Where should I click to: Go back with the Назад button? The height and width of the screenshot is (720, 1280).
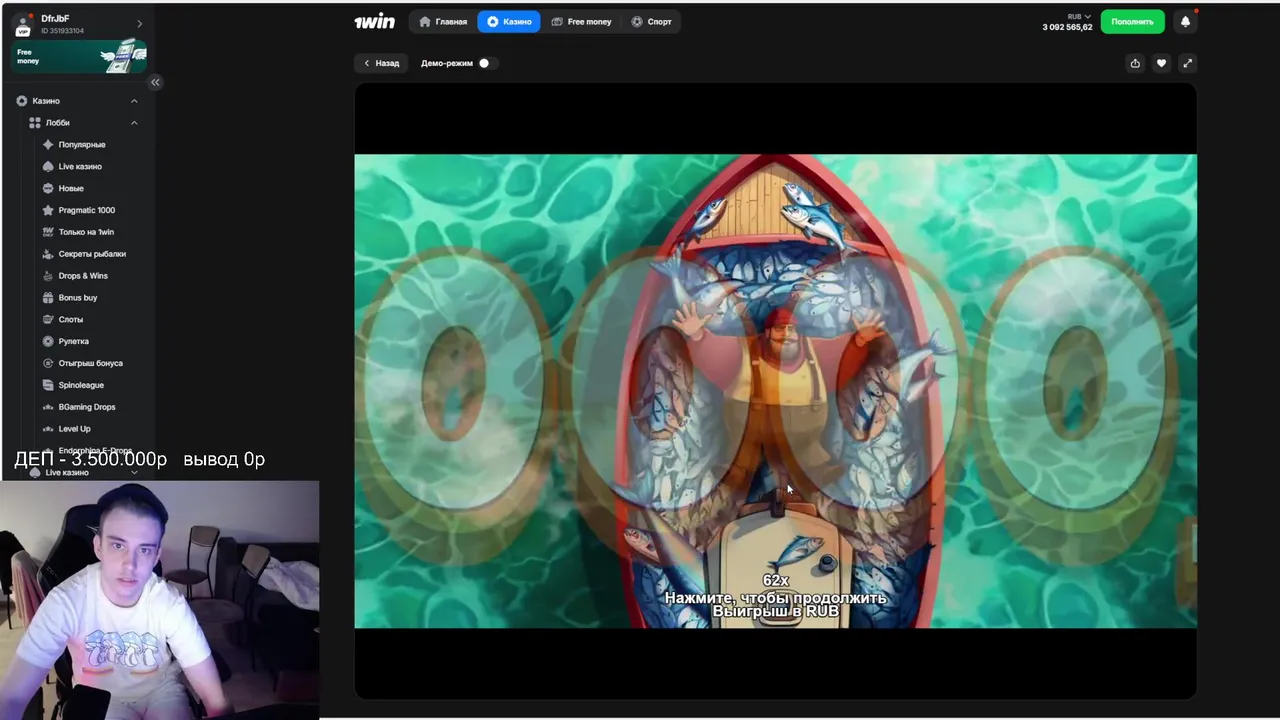(381, 63)
